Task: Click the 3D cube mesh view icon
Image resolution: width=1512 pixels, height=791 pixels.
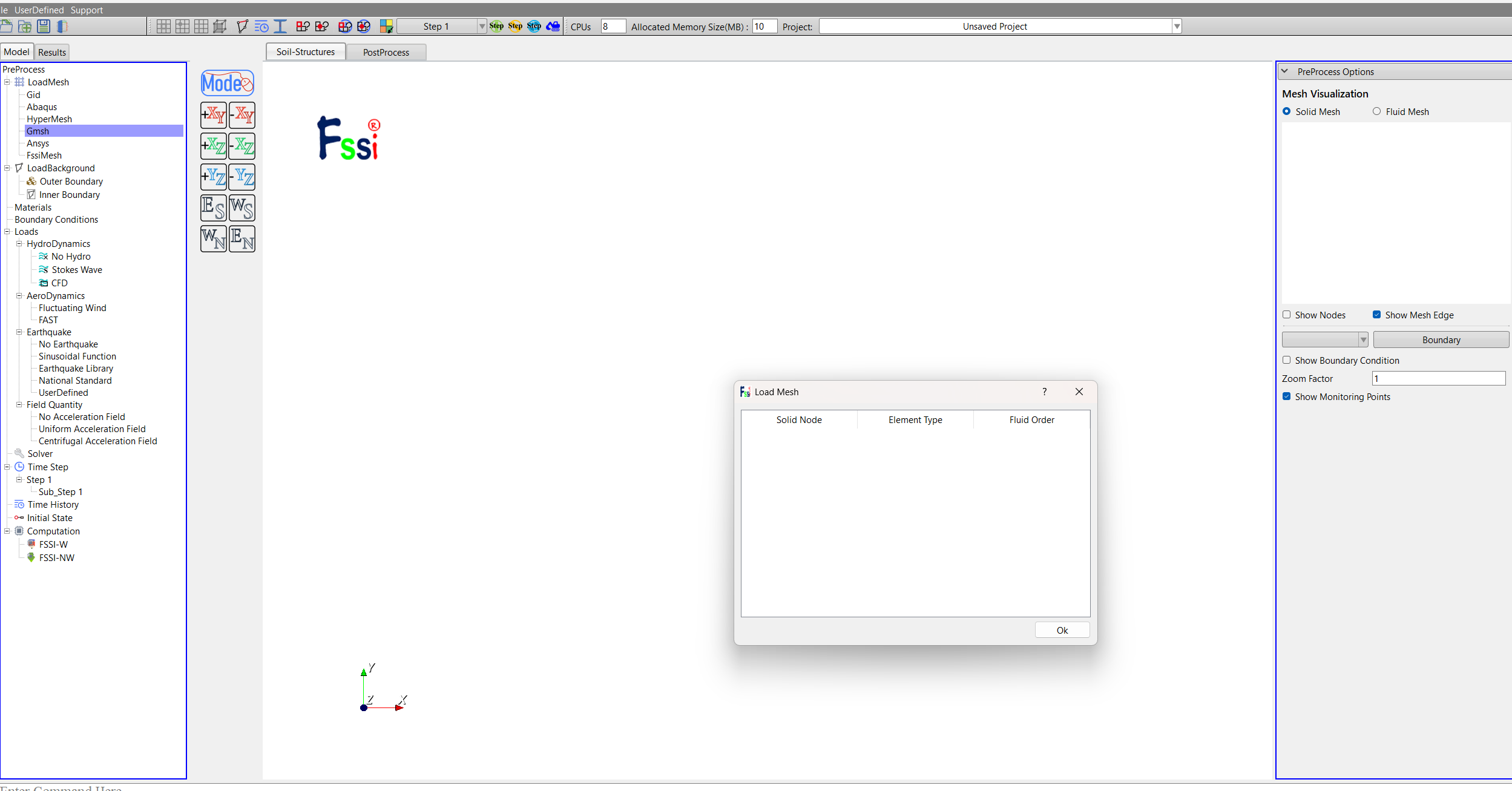Action: [x=220, y=26]
